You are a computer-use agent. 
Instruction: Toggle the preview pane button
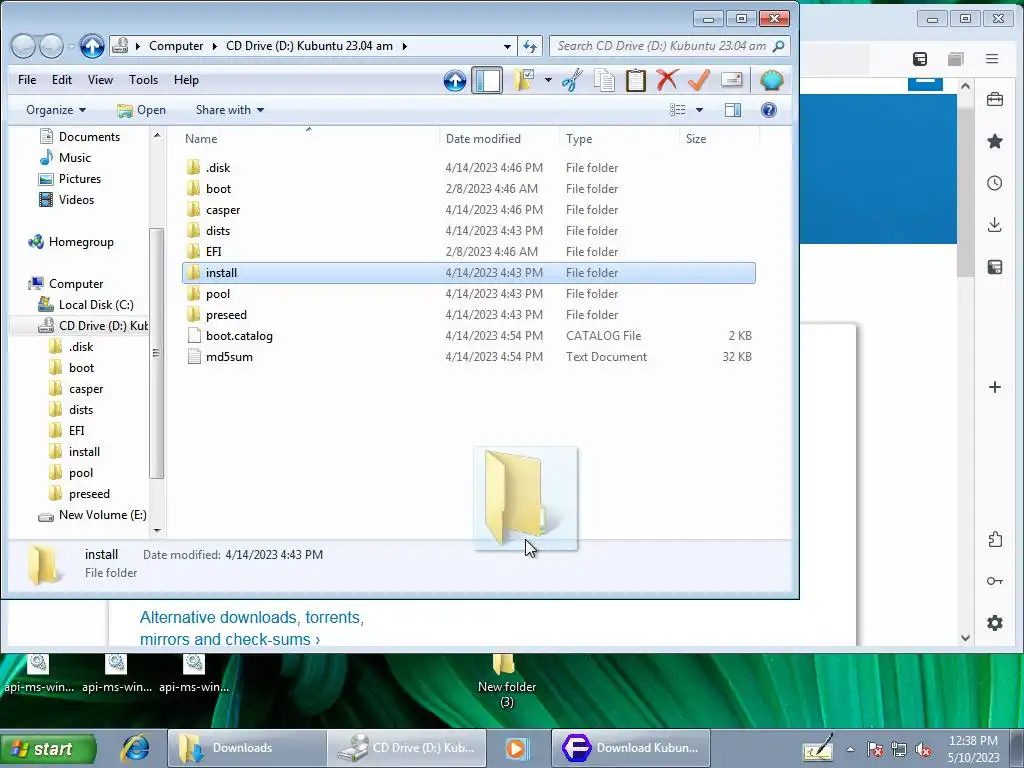click(x=733, y=110)
